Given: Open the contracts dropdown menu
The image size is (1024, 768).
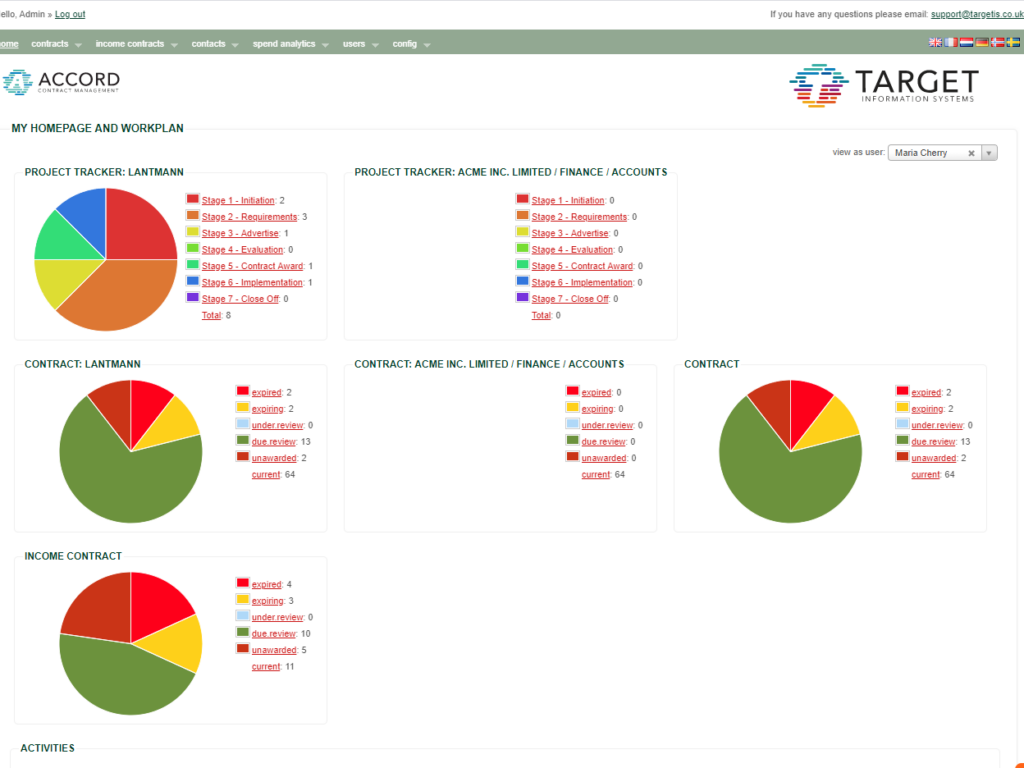Looking at the screenshot, I should (x=50, y=43).
